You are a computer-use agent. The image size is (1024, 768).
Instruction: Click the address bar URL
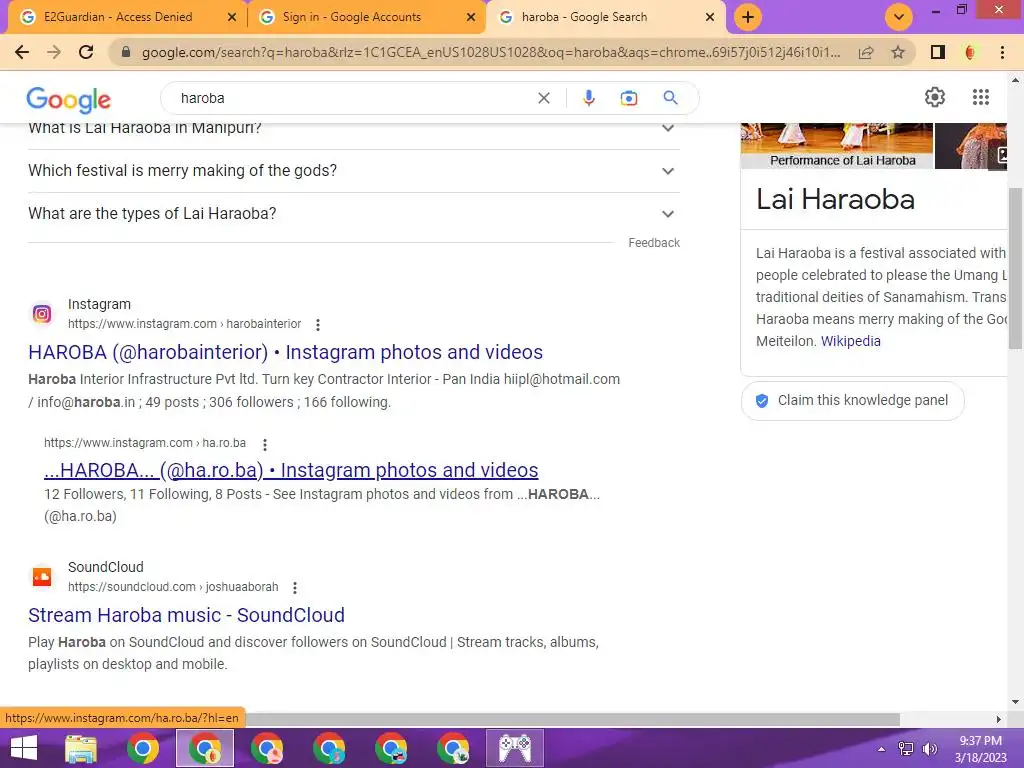click(491, 52)
